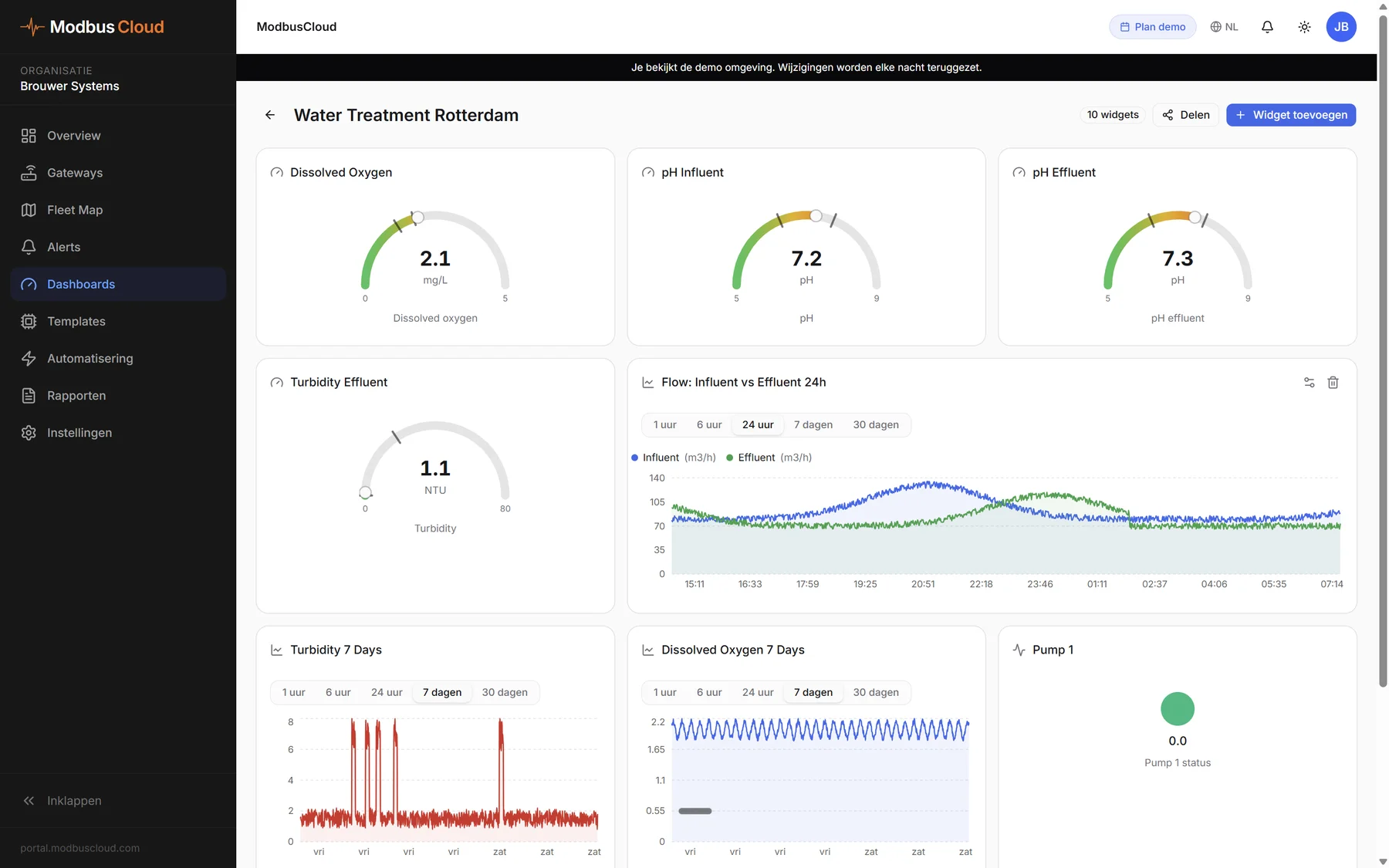
Task: Click the Brouwer Systems organisation name
Action: tap(69, 86)
